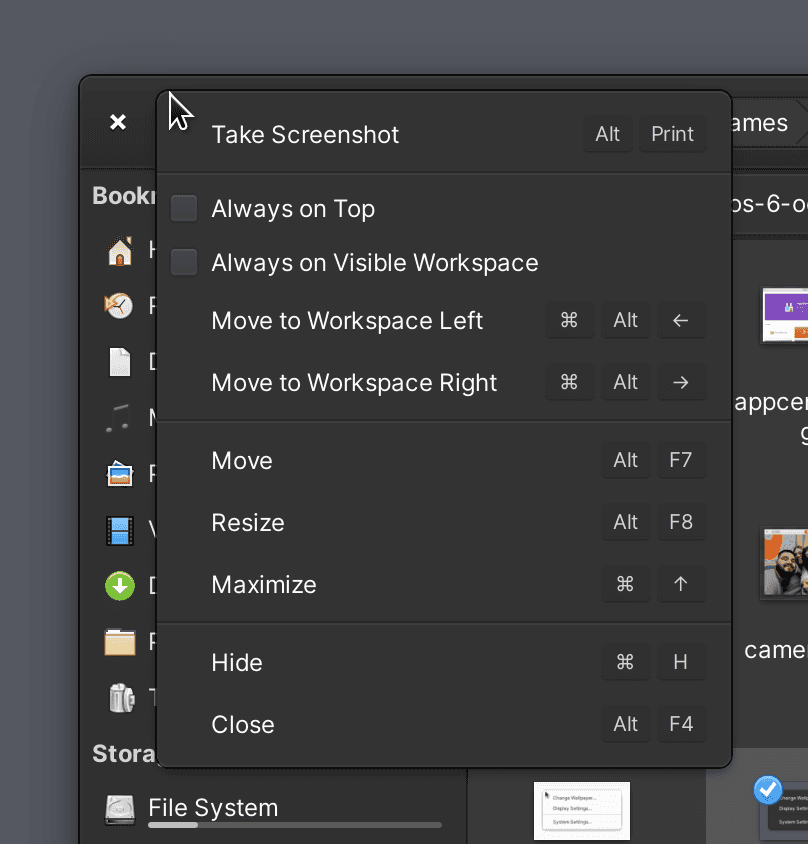The height and width of the screenshot is (844, 808).
Task: Open Recent files using the clock icon
Action: [x=120, y=306]
